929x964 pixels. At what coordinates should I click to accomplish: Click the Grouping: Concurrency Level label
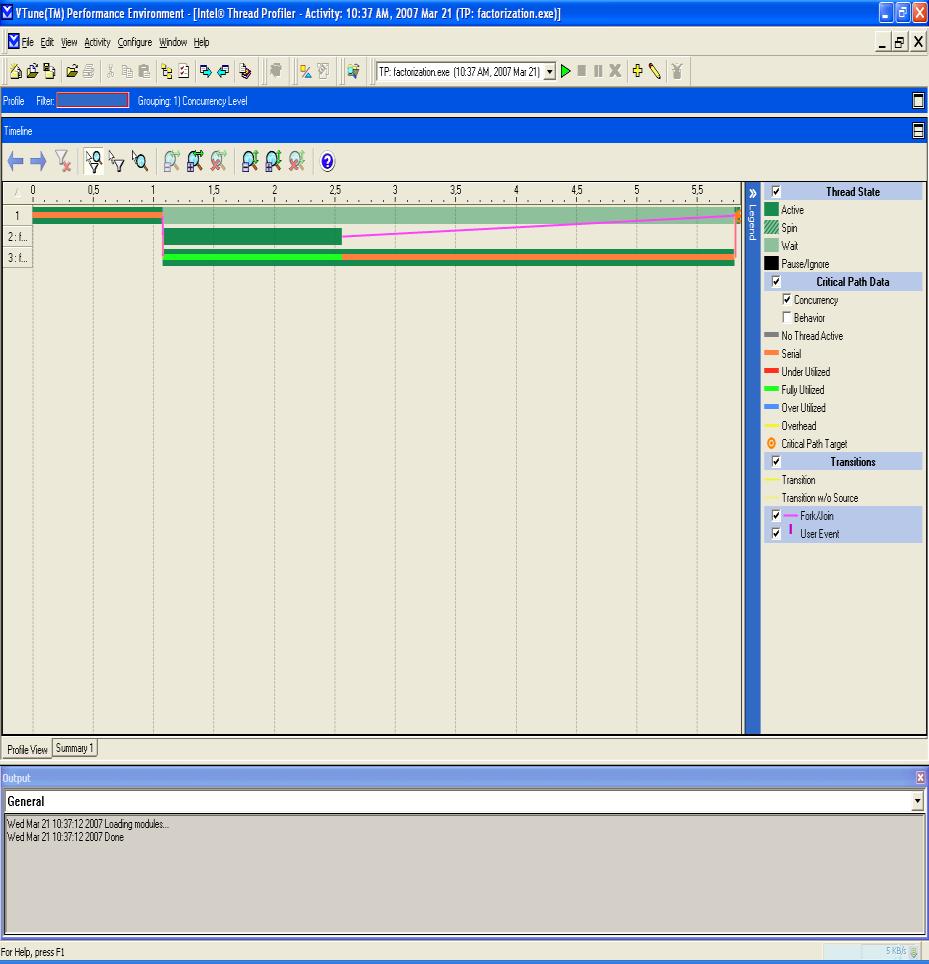coord(192,101)
